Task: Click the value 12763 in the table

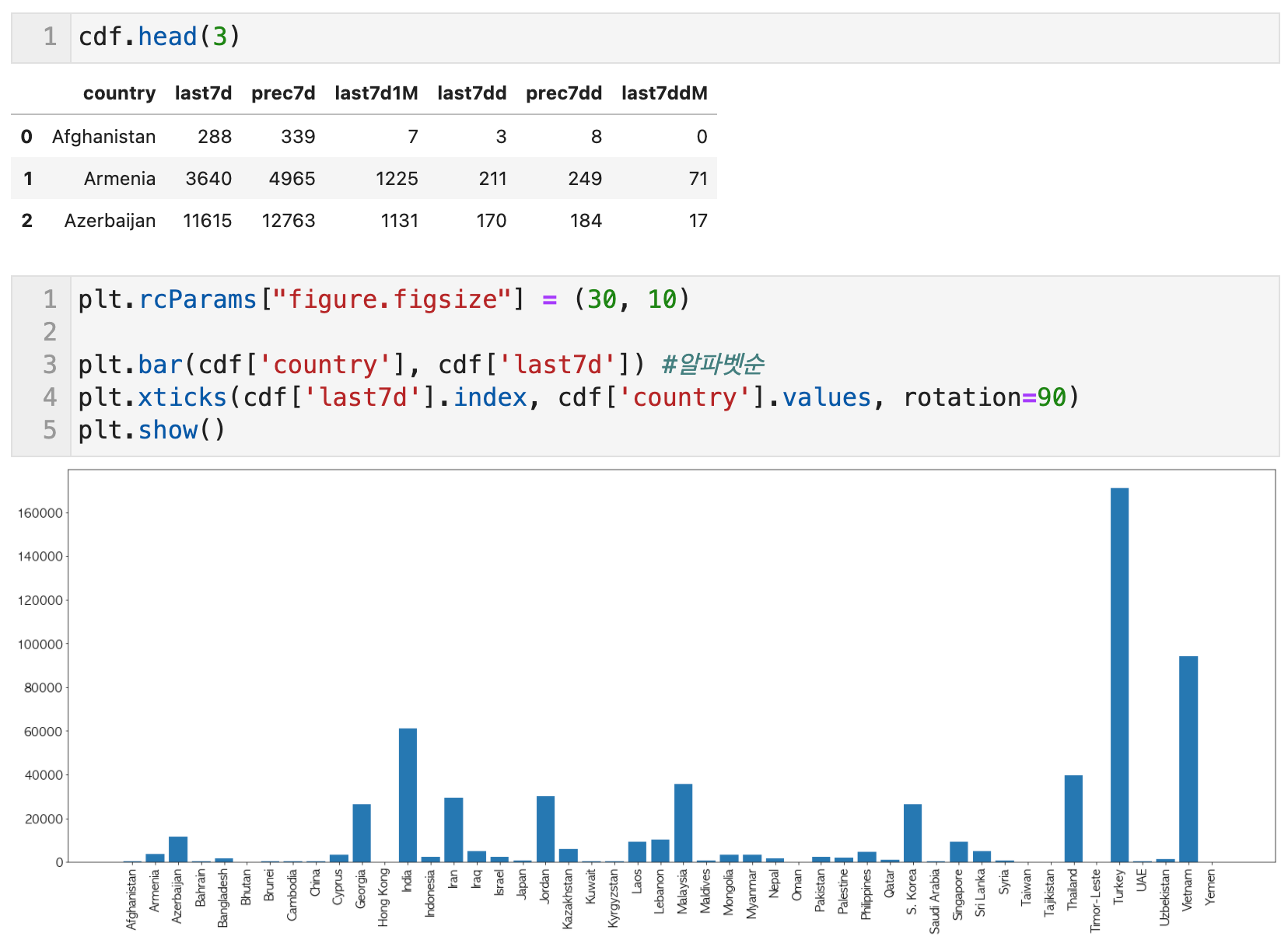Action: tap(289, 221)
